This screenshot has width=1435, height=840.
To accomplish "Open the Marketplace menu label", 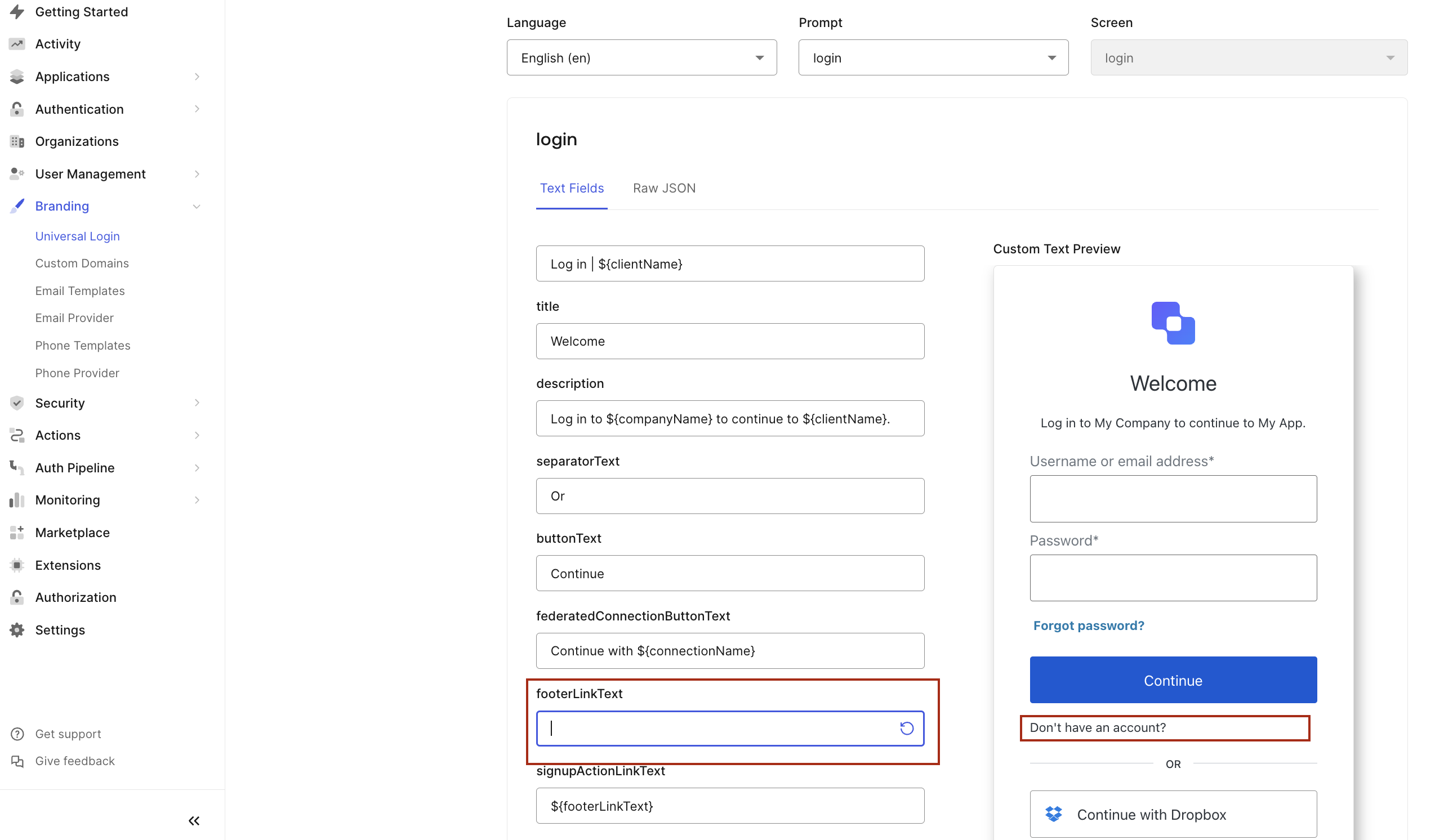I will pos(72,533).
